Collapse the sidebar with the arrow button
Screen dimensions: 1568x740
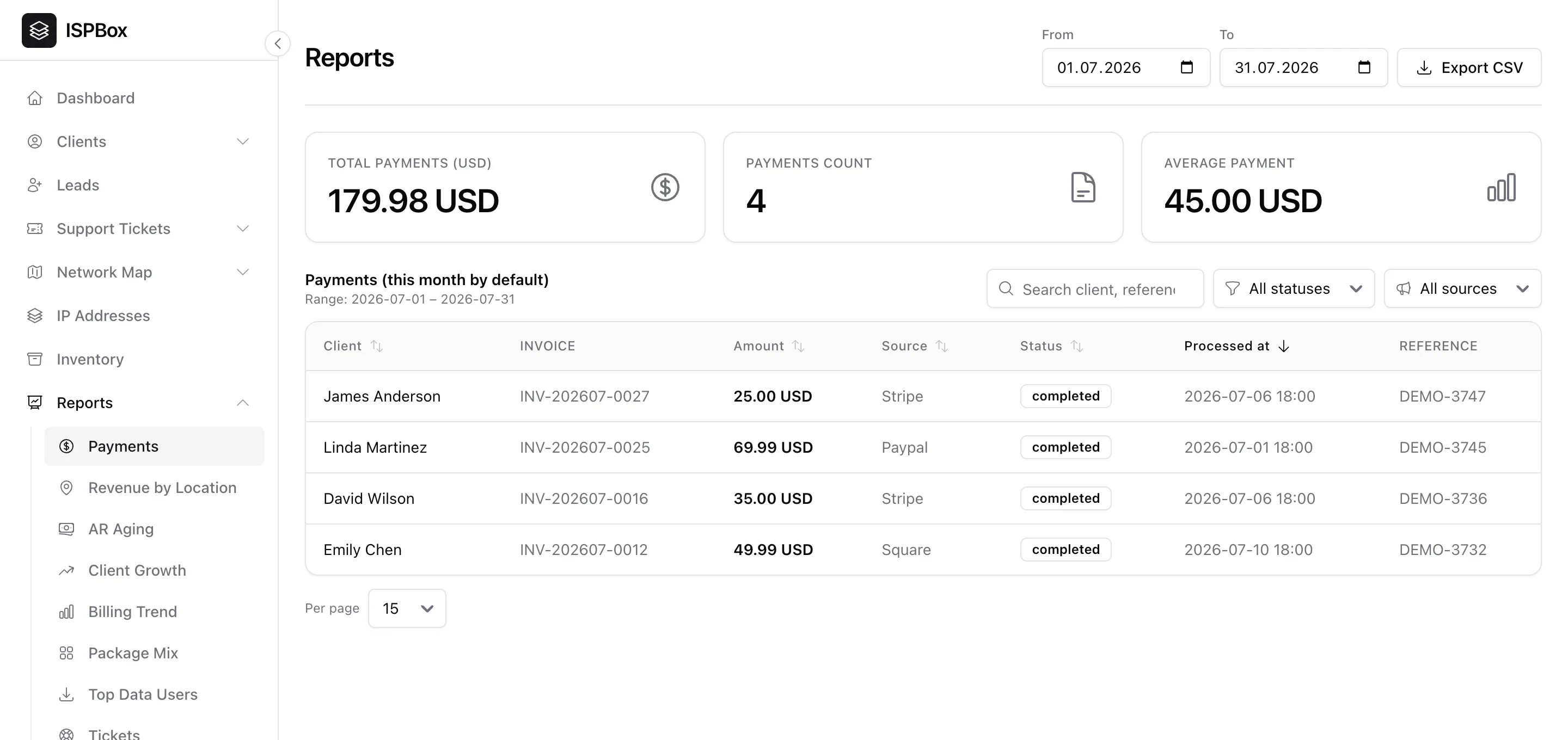tap(278, 43)
